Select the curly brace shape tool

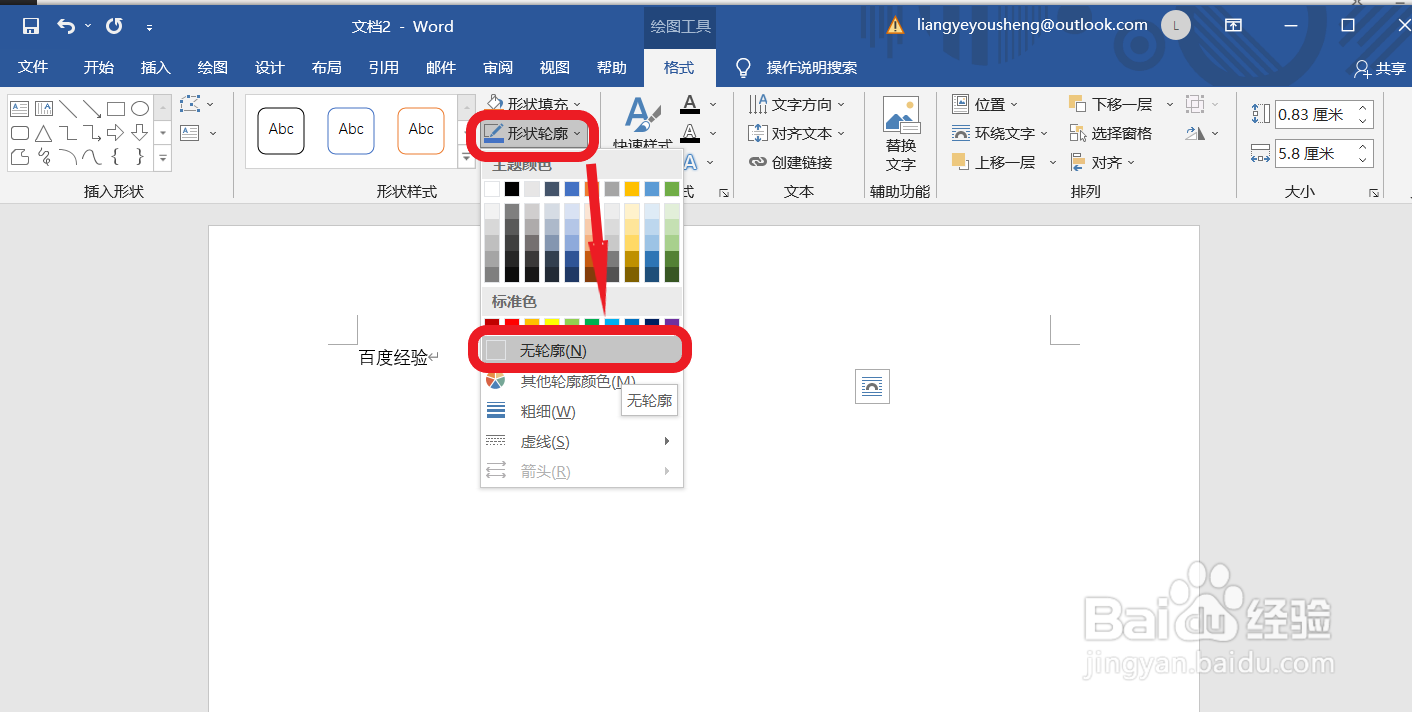click(x=115, y=156)
